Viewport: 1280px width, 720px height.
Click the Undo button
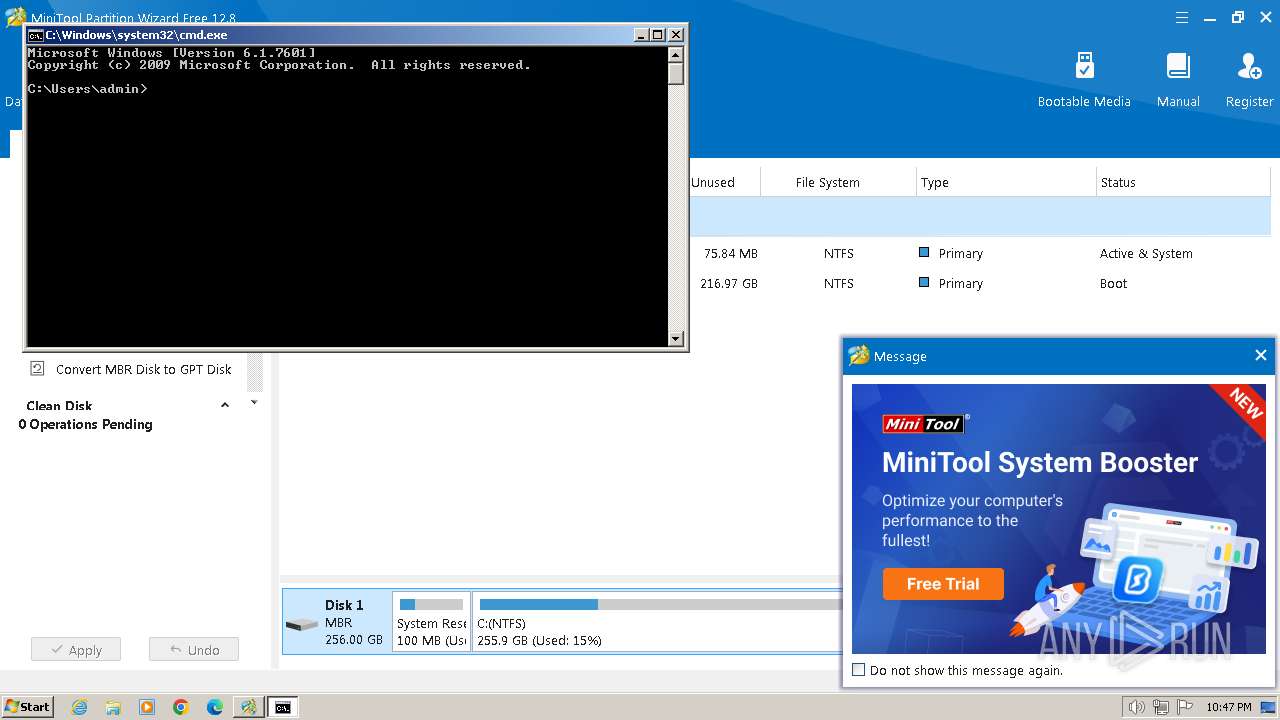(x=194, y=650)
